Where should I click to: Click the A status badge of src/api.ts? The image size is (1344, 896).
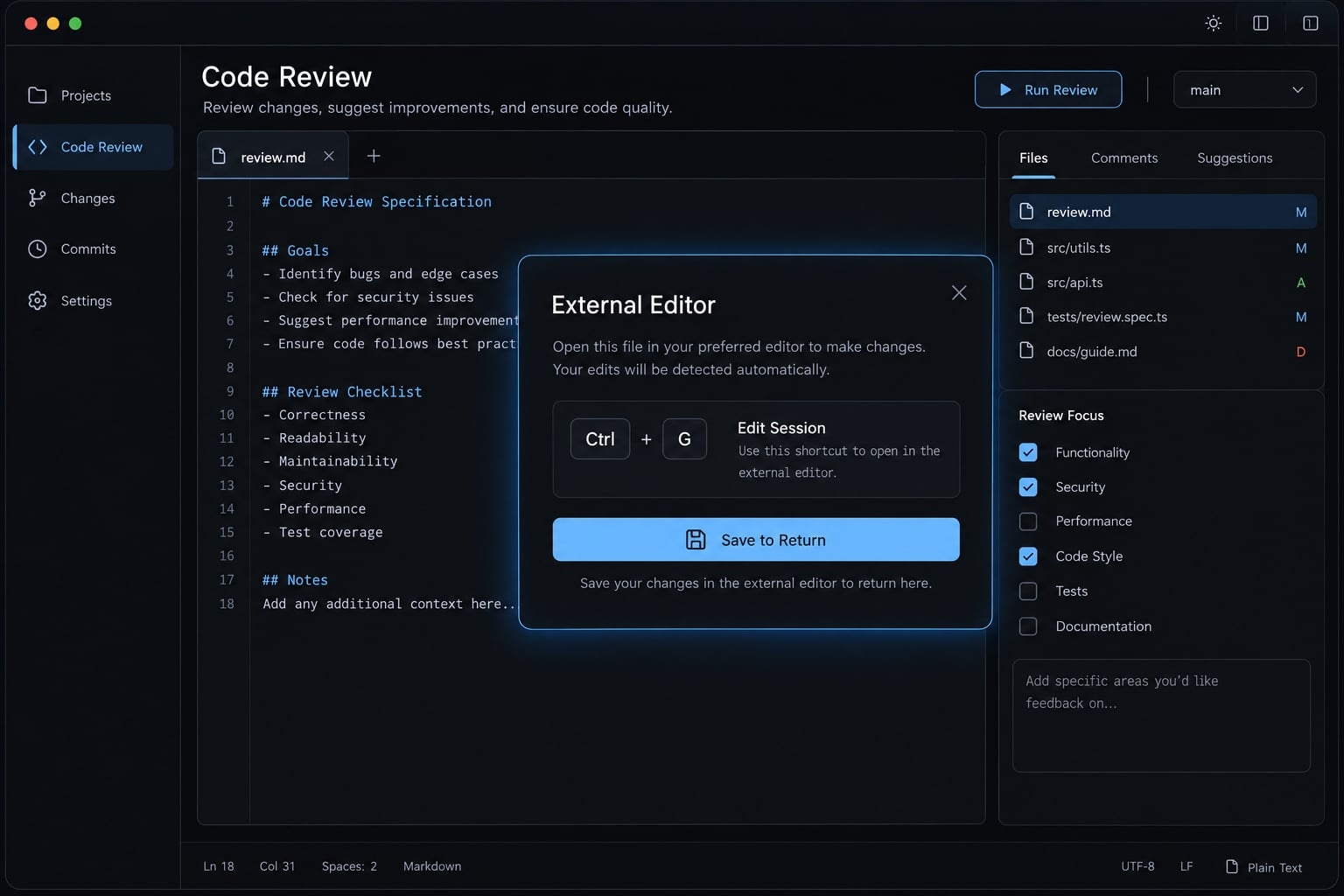[1301, 283]
